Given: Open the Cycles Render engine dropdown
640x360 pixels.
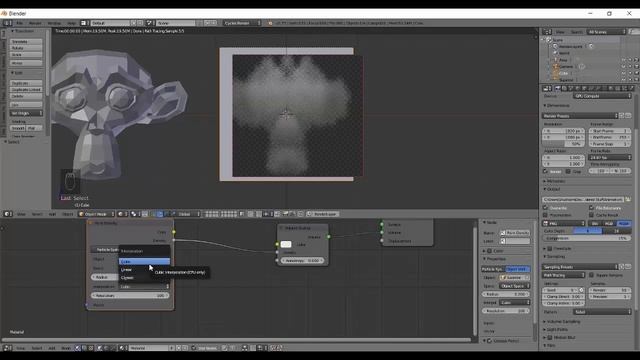Looking at the screenshot, I should (242, 23).
